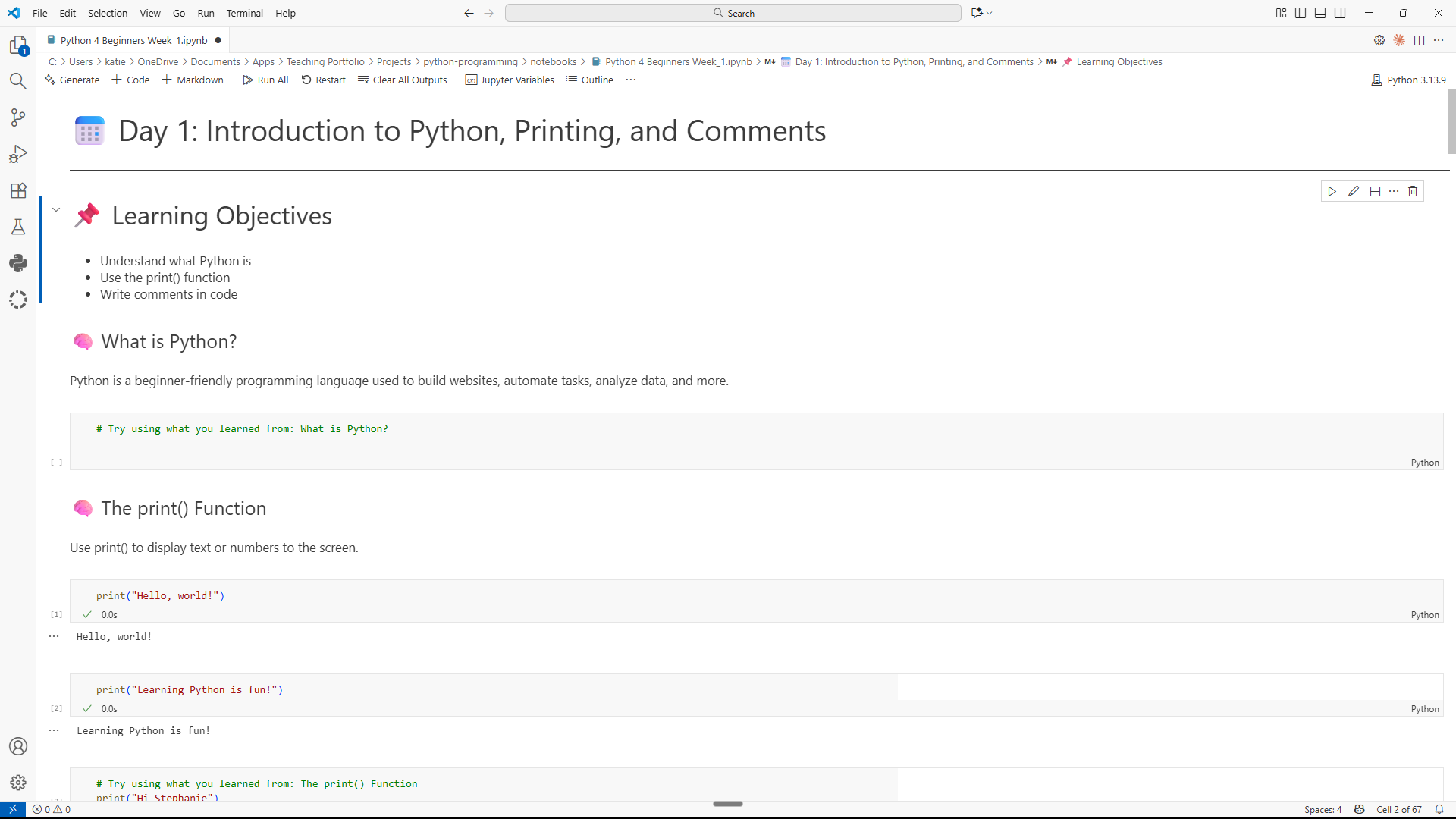Open the Testing beaker view
This screenshot has height=819, width=1456.
(17, 227)
